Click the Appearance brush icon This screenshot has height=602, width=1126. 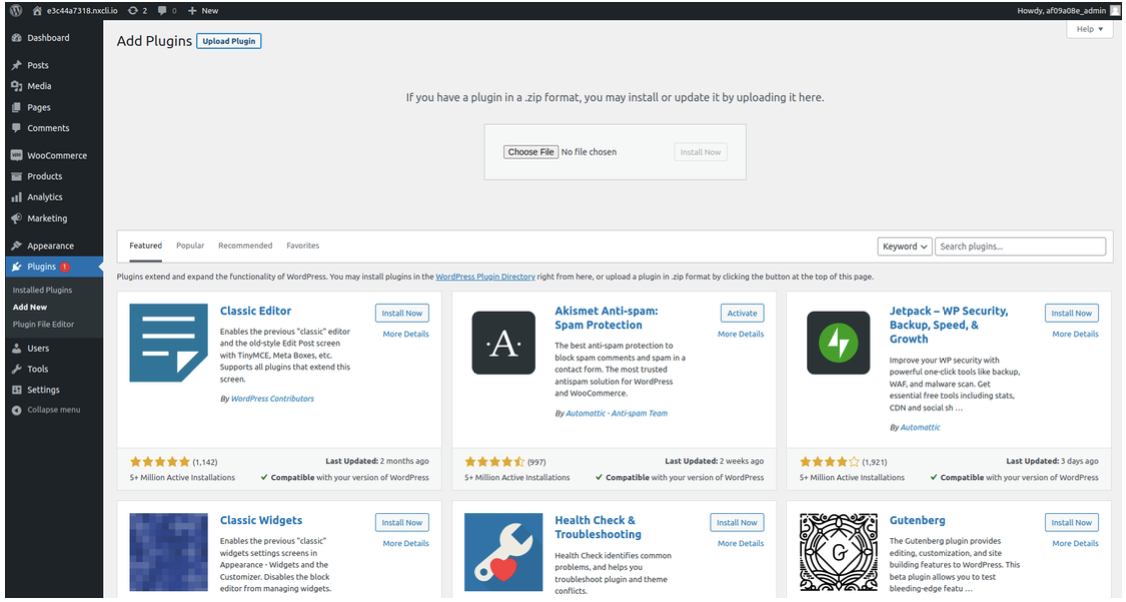pos(17,246)
